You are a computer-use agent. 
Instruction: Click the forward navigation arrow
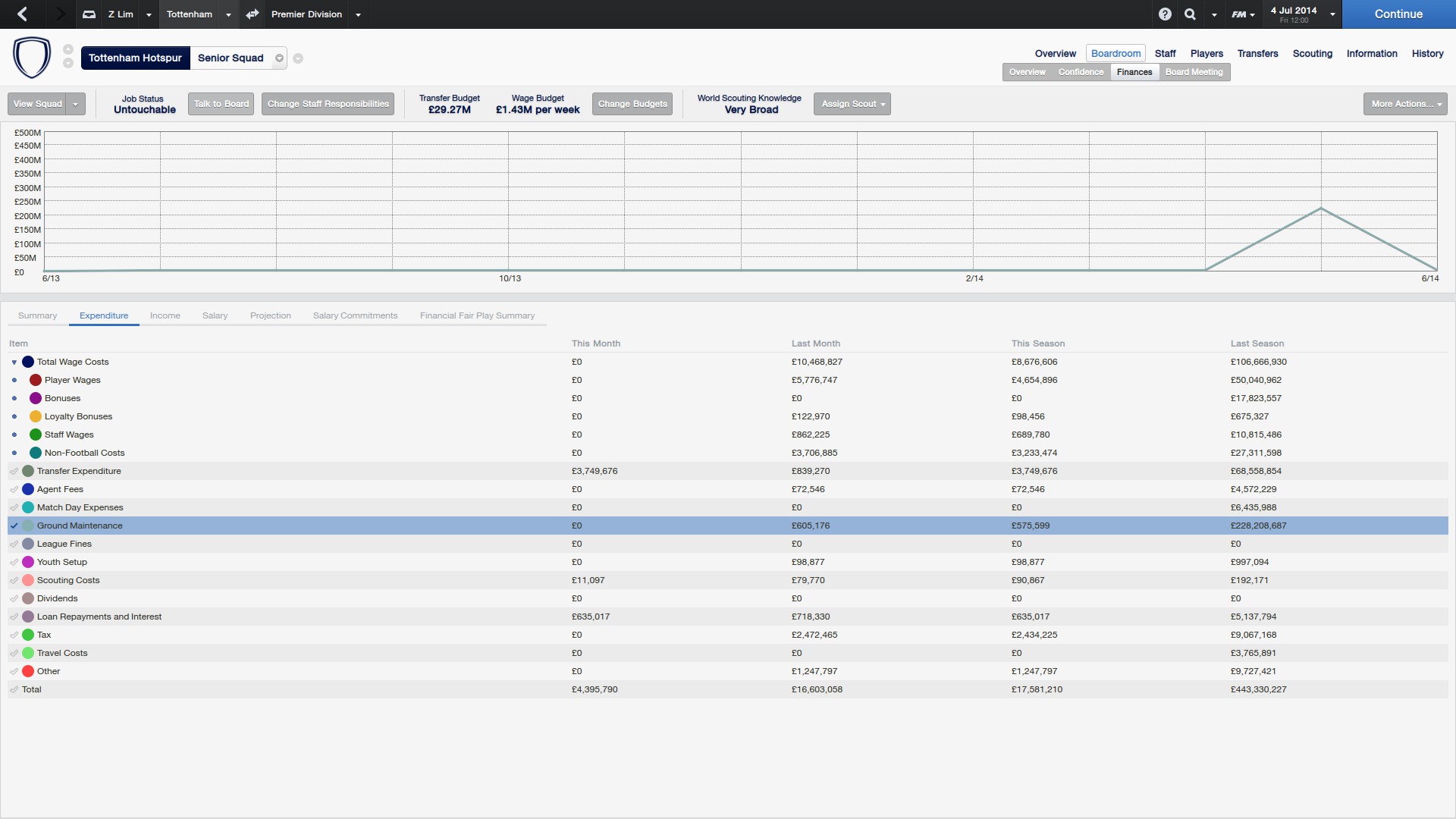pyautogui.click(x=60, y=14)
